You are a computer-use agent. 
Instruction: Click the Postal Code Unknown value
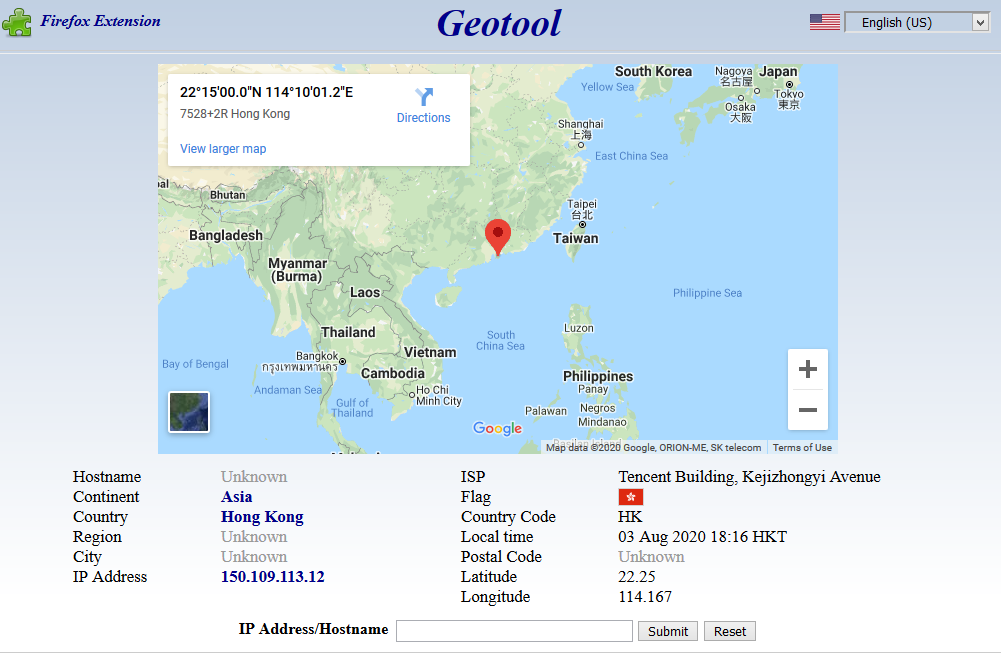click(651, 557)
